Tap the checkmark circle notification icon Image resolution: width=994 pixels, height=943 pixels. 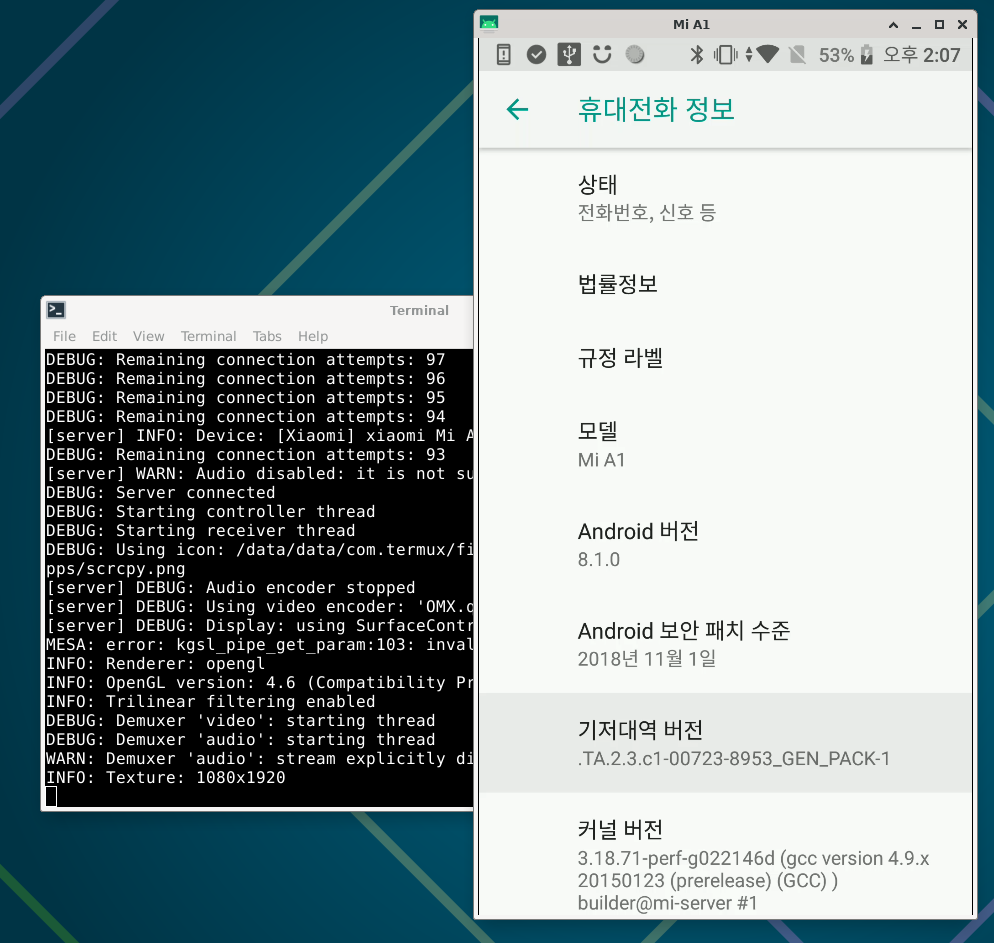pos(536,55)
